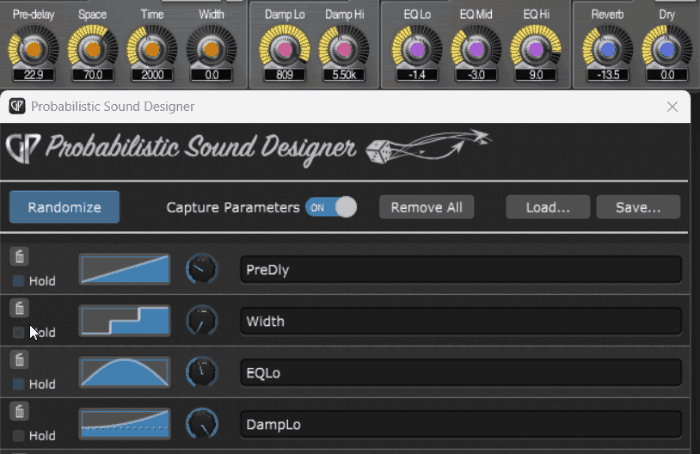Click the trash icon for EQLo row
Viewport: 700px width, 454px height.
point(19,360)
